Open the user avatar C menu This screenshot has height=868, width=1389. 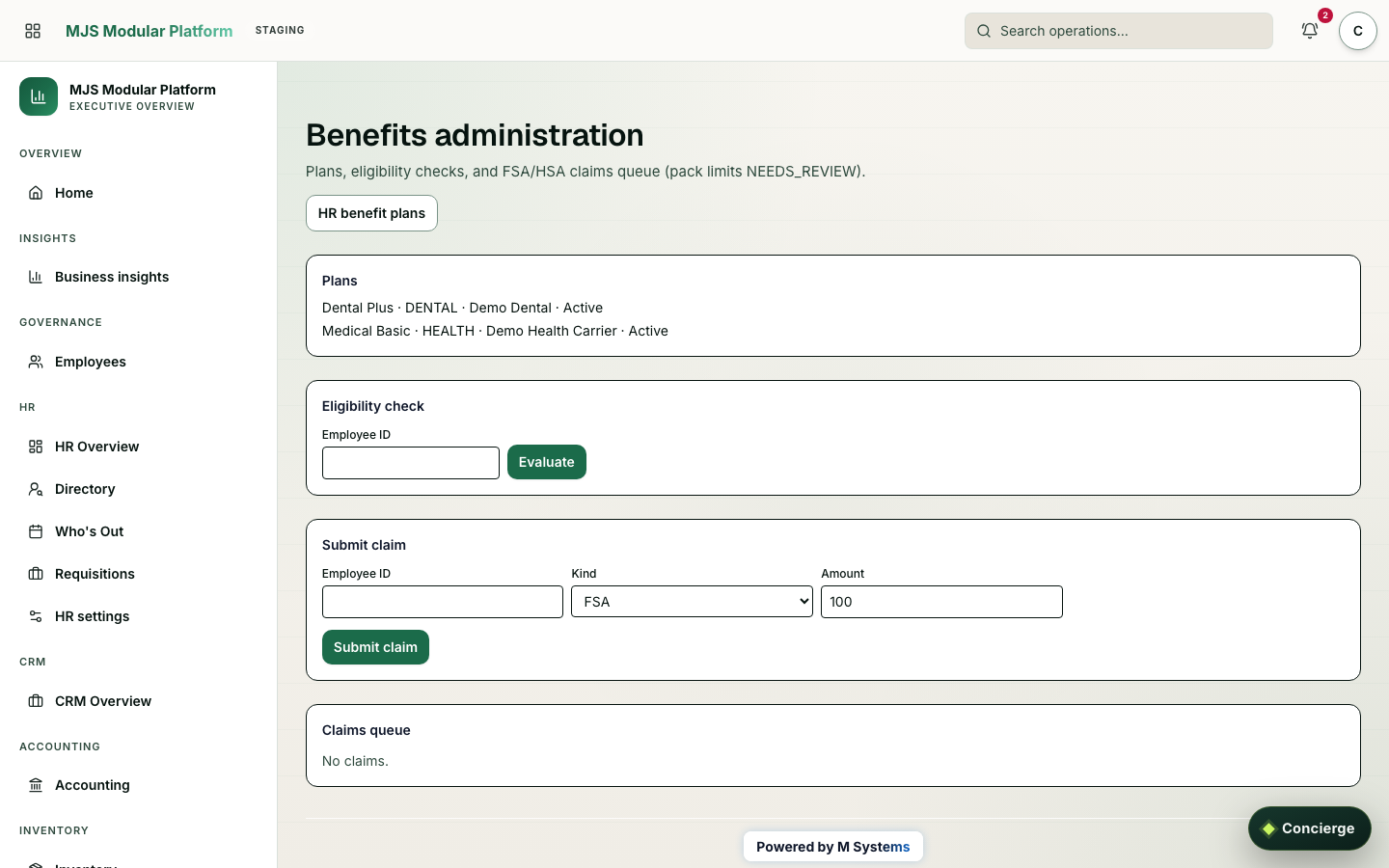(x=1357, y=31)
